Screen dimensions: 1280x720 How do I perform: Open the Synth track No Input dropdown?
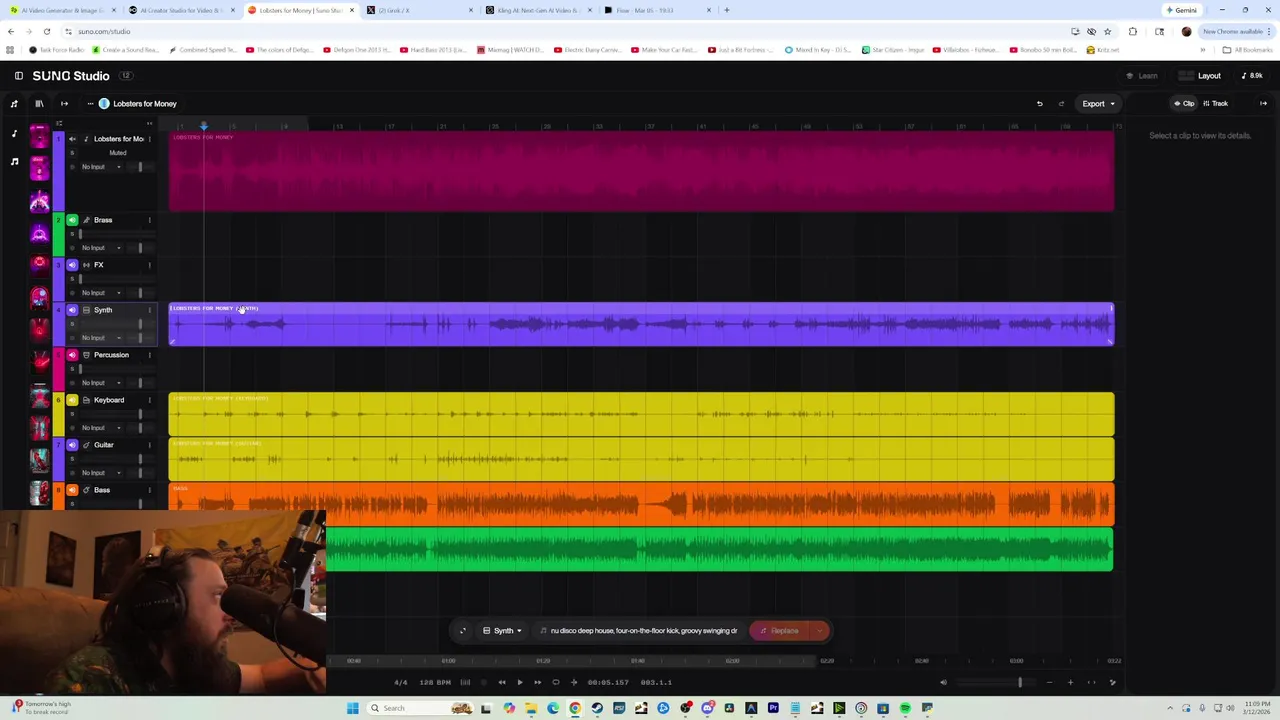(101, 338)
